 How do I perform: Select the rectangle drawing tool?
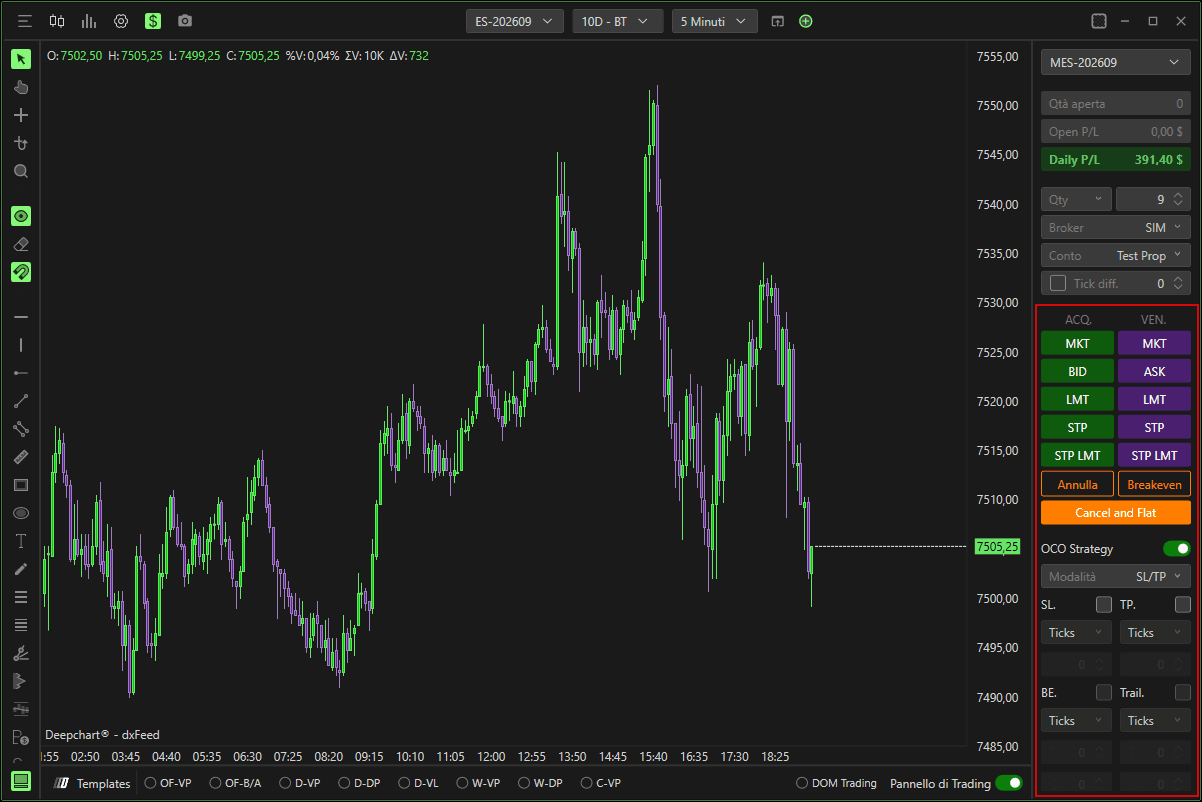21,485
